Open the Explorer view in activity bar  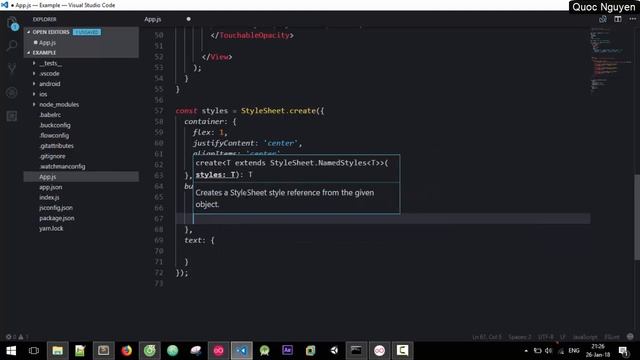point(12,23)
